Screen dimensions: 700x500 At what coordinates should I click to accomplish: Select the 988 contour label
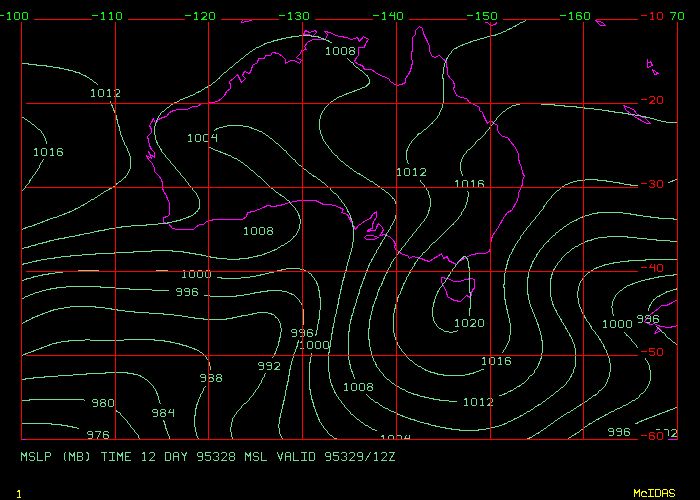pyautogui.click(x=210, y=378)
